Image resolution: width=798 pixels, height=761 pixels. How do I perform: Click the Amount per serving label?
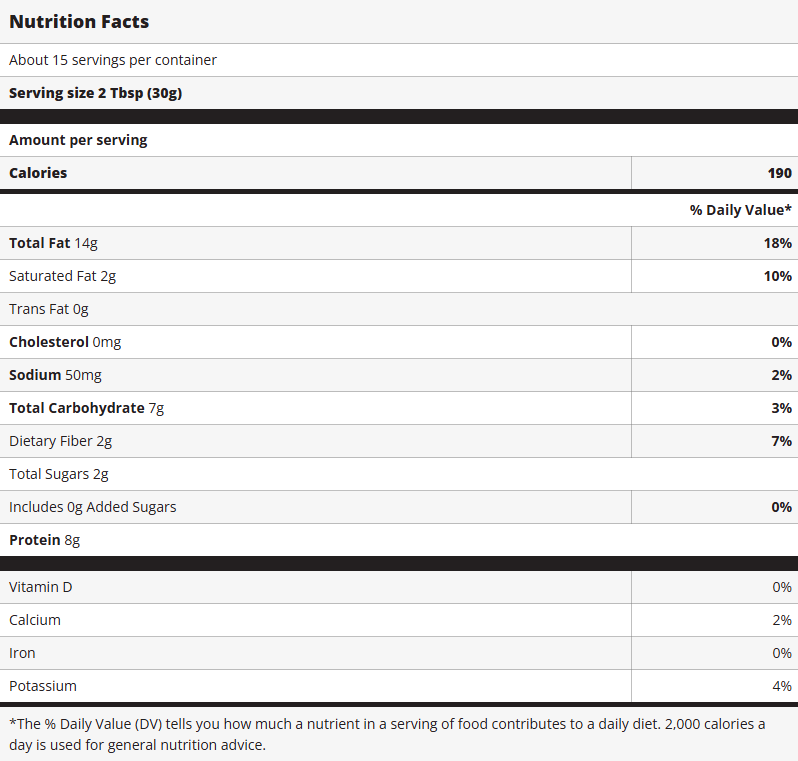(78, 140)
